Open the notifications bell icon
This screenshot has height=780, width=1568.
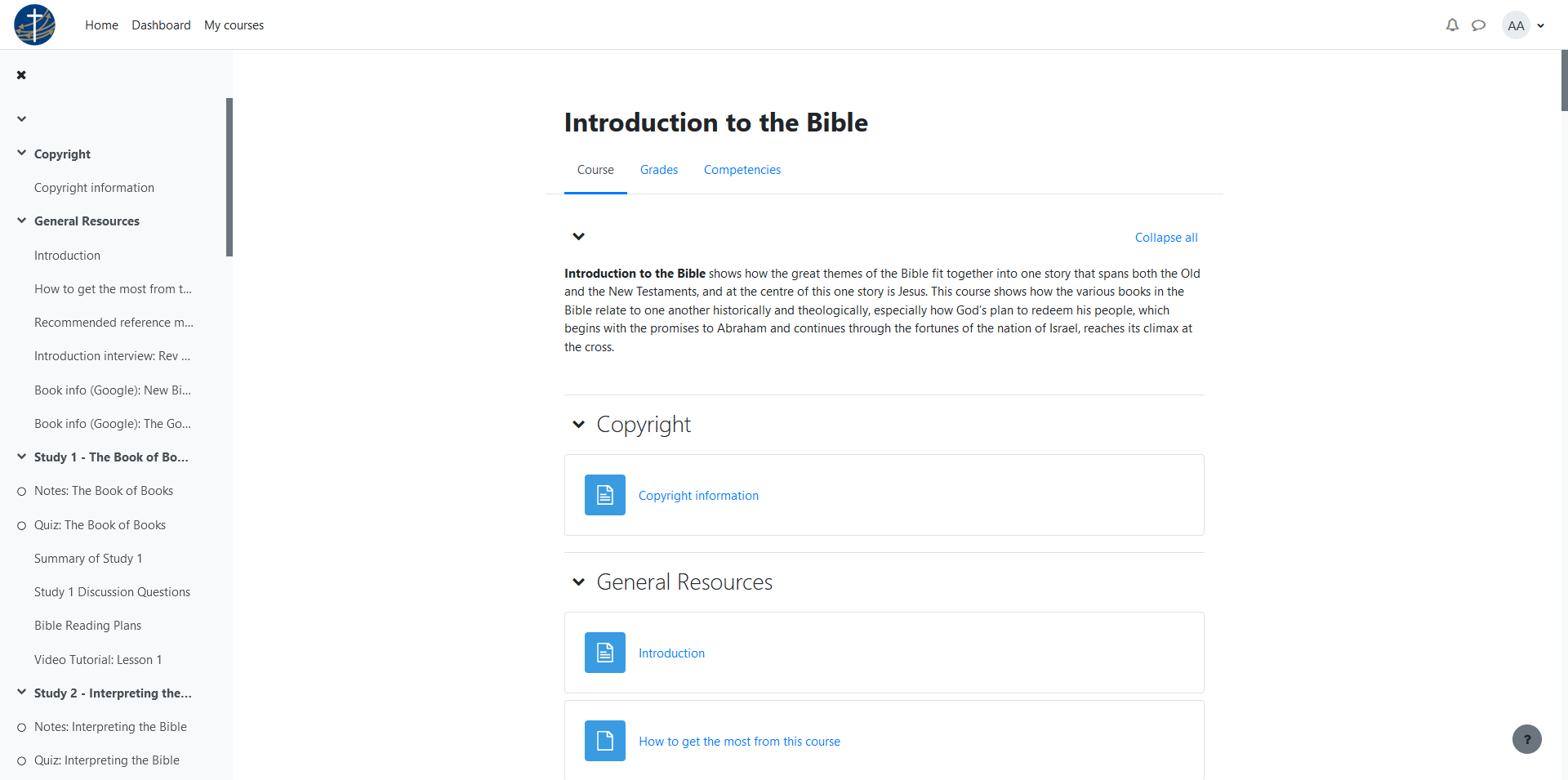(x=1452, y=25)
